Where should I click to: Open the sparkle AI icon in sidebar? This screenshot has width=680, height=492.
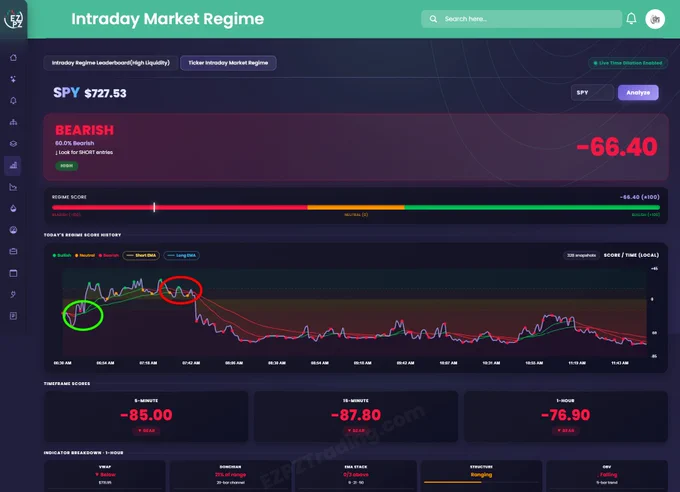(x=13, y=79)
